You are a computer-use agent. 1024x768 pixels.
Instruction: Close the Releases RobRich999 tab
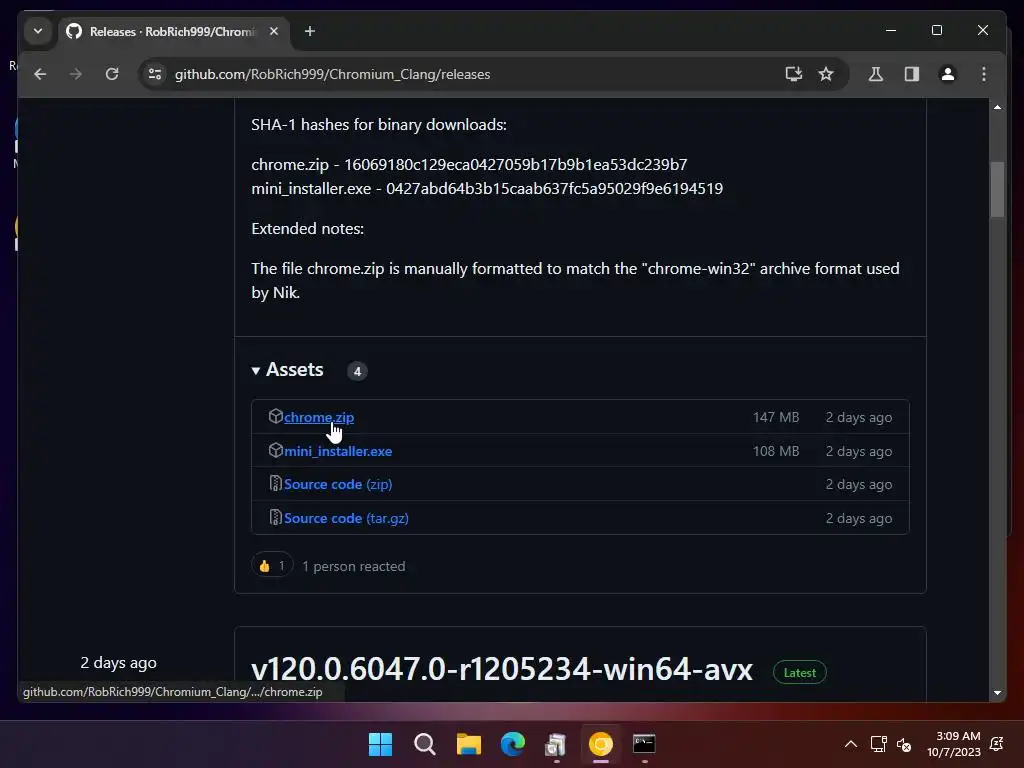point(274,31)
